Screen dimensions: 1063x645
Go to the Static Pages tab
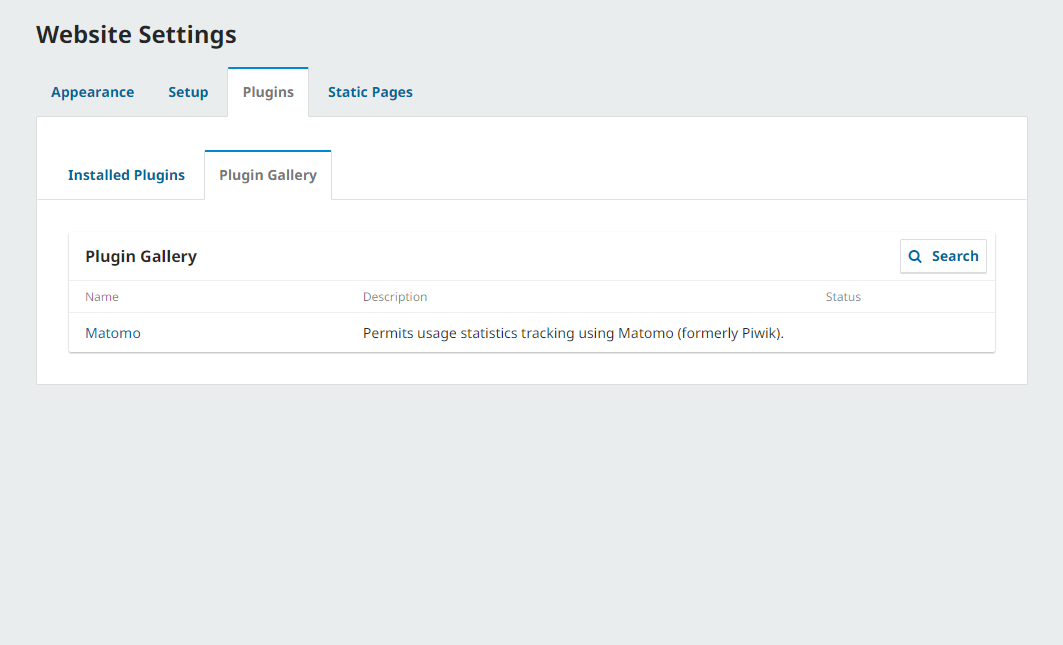click(x=370, y=92)
